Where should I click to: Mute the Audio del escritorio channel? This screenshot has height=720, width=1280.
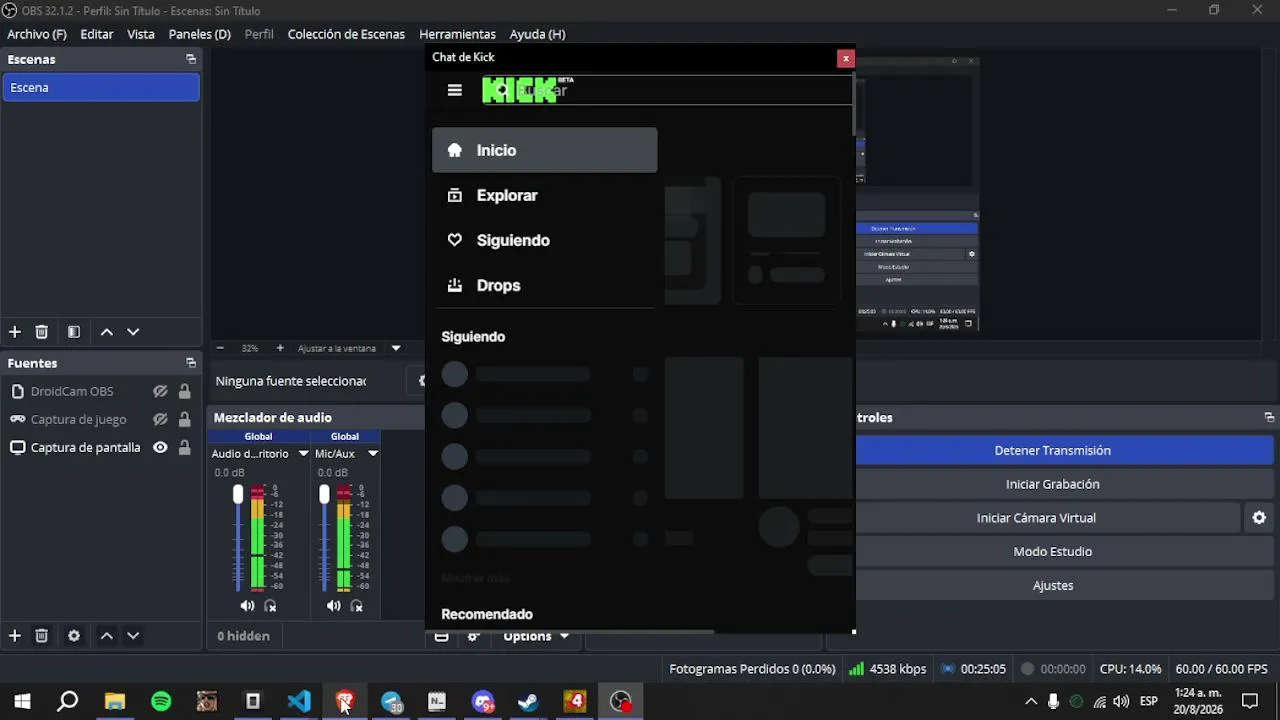point(247,606)
